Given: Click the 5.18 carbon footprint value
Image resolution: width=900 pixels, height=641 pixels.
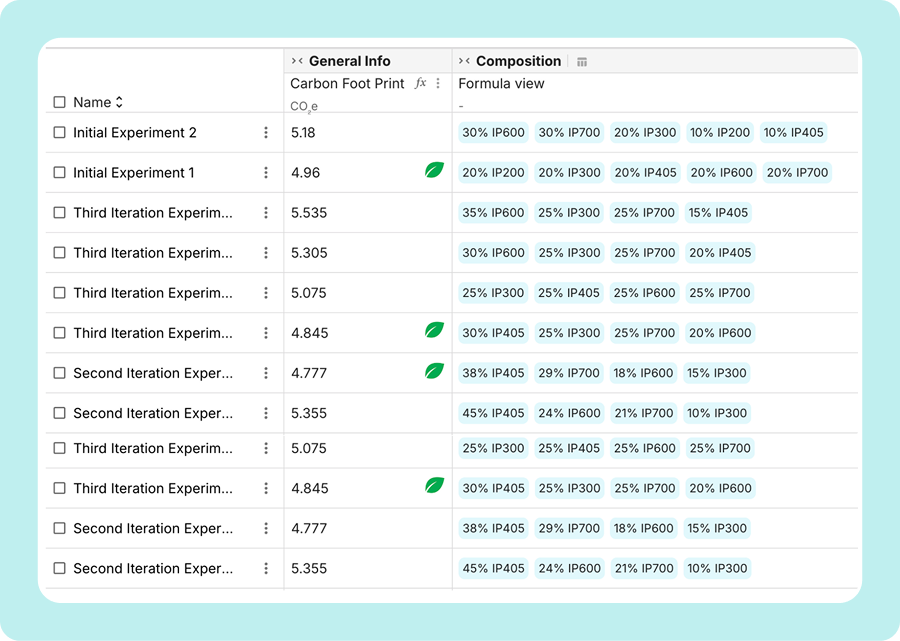Looking at the screenshot, I should (303, 133).
